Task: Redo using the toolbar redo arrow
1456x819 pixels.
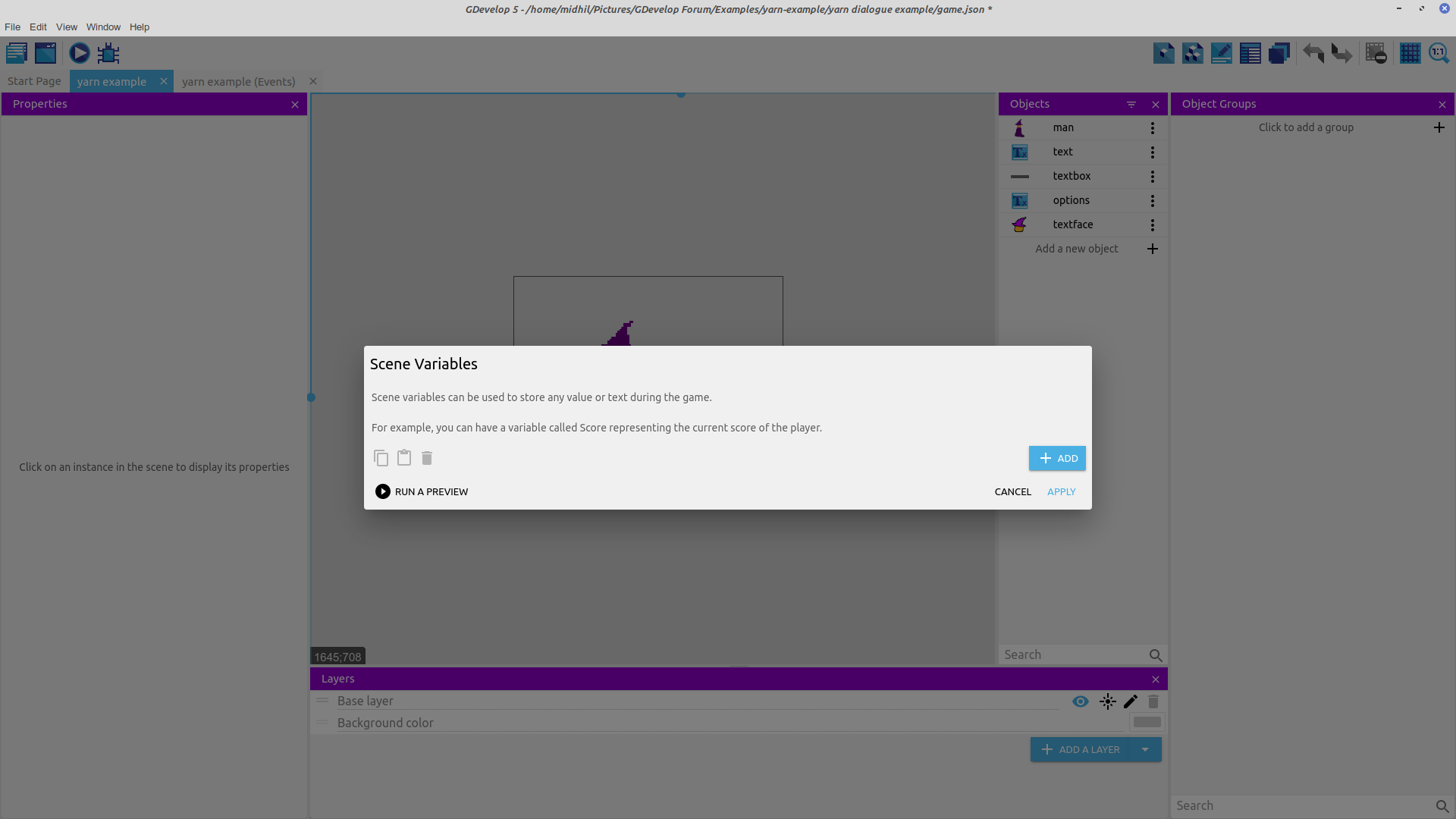Action: [x=1342, y=53]
